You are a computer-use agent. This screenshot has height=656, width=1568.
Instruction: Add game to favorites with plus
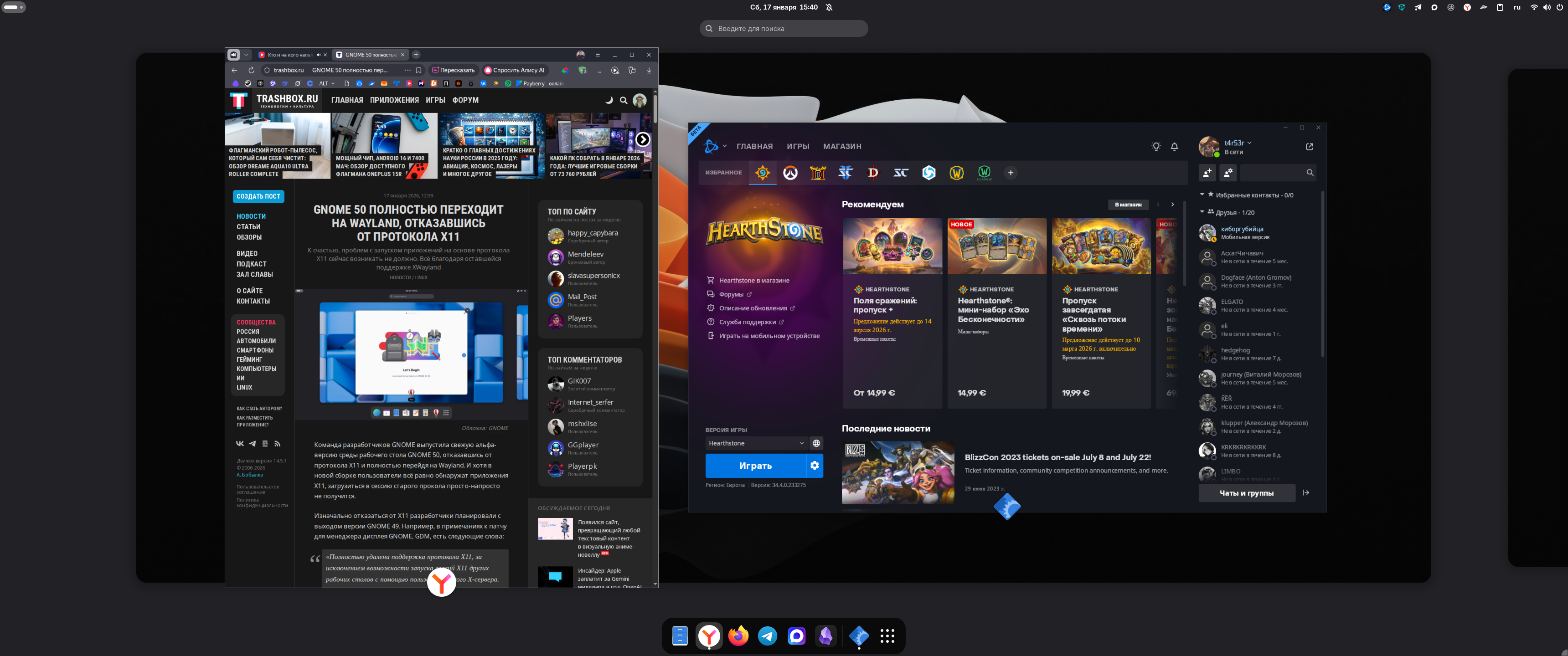(x=1011, y=173)
